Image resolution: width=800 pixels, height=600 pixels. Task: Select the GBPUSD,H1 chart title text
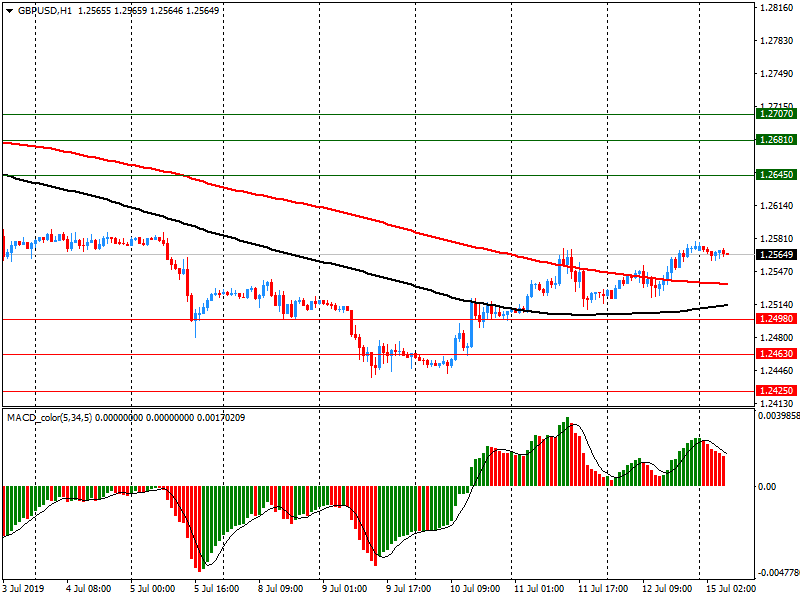click(45, 10)
